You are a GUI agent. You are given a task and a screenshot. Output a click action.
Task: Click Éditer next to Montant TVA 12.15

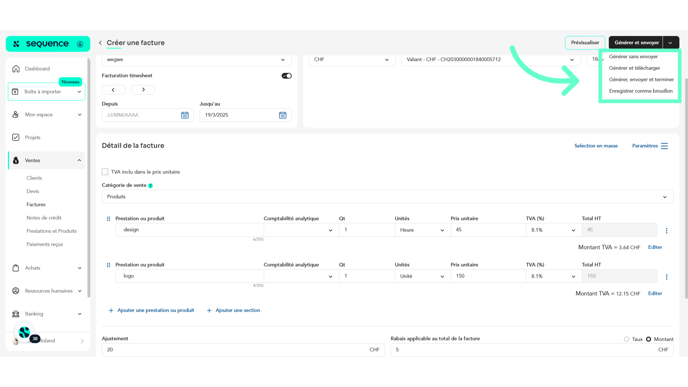coord(655,293)
